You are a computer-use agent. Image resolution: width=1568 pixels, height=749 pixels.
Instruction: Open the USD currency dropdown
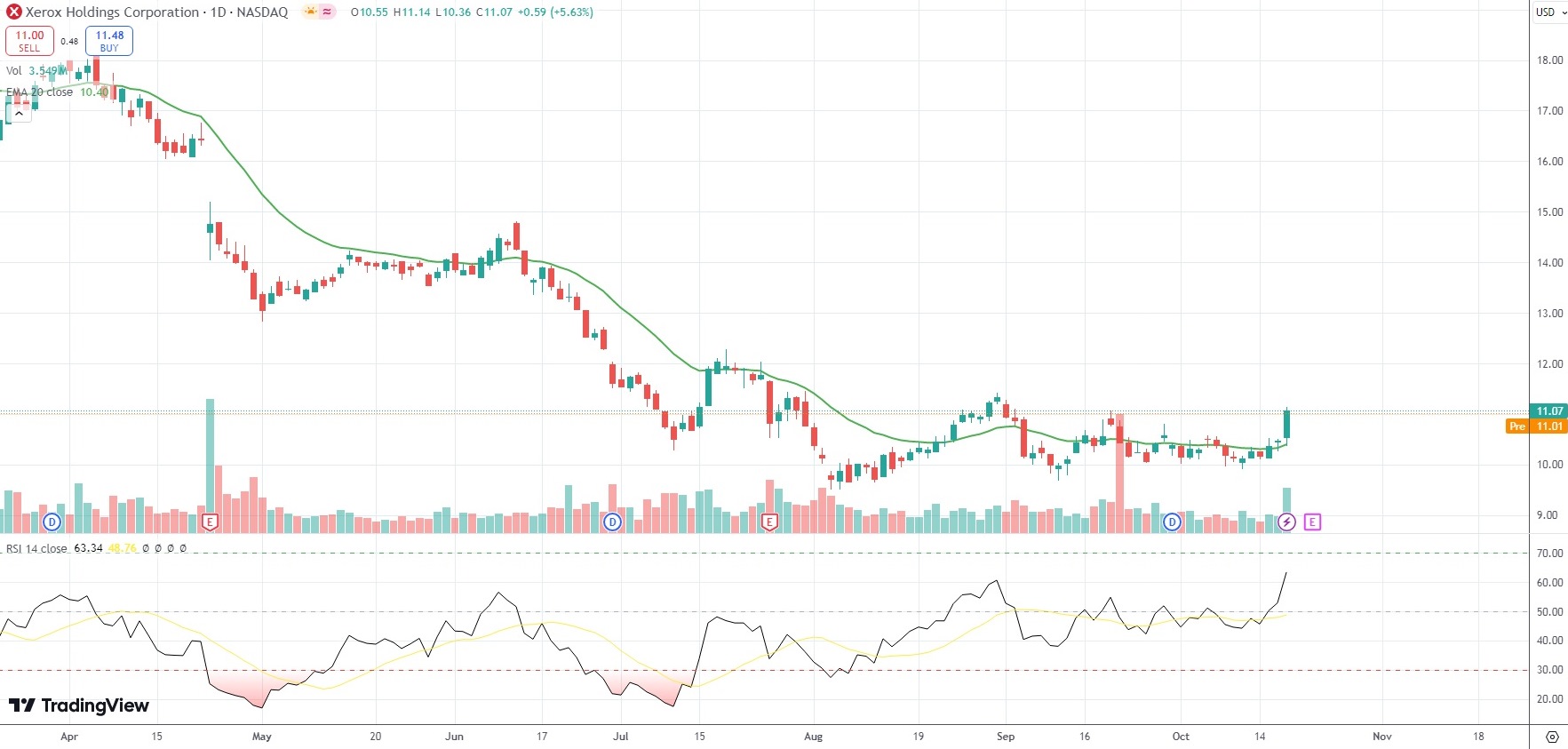pyautogui.click(x=1551, y=12)
